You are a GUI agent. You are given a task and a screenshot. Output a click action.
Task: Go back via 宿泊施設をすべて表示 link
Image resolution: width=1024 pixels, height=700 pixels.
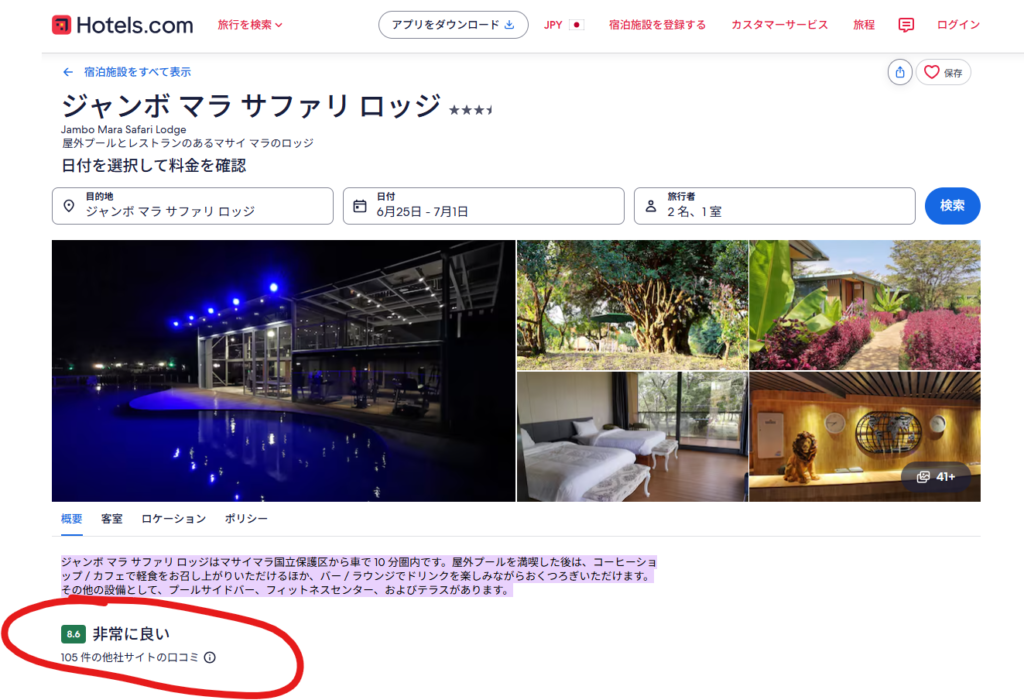(x=137, y=72)
